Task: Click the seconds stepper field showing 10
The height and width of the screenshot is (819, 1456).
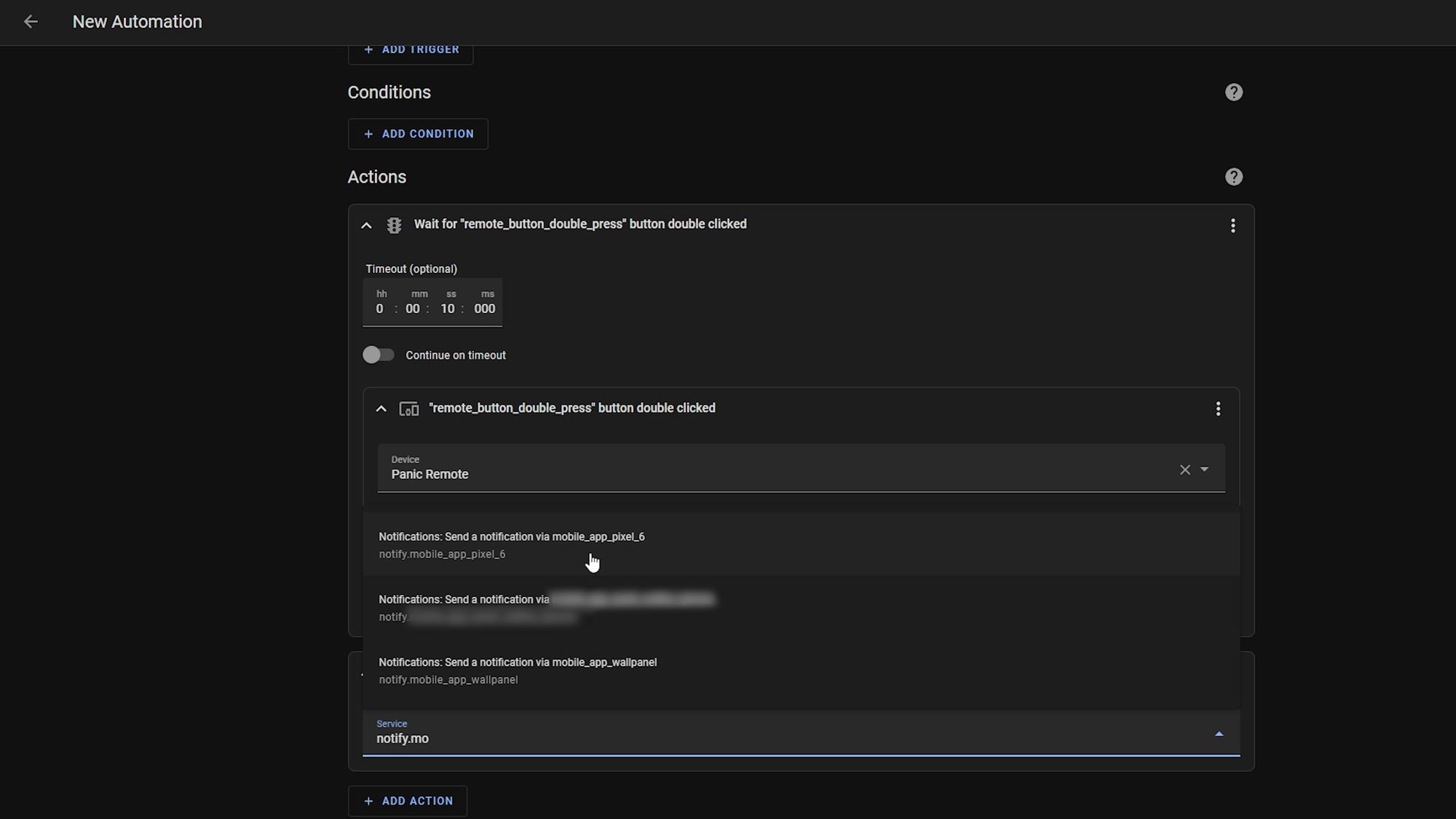Action: click(x=448, y=308)
